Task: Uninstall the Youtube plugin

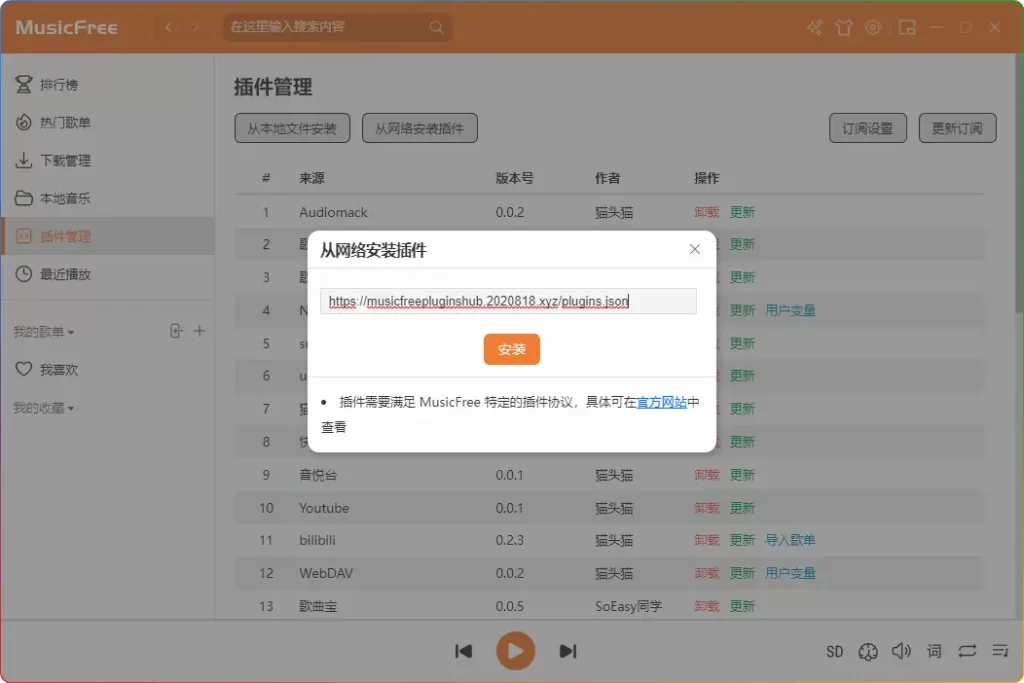Action: (x=707, y=508)
